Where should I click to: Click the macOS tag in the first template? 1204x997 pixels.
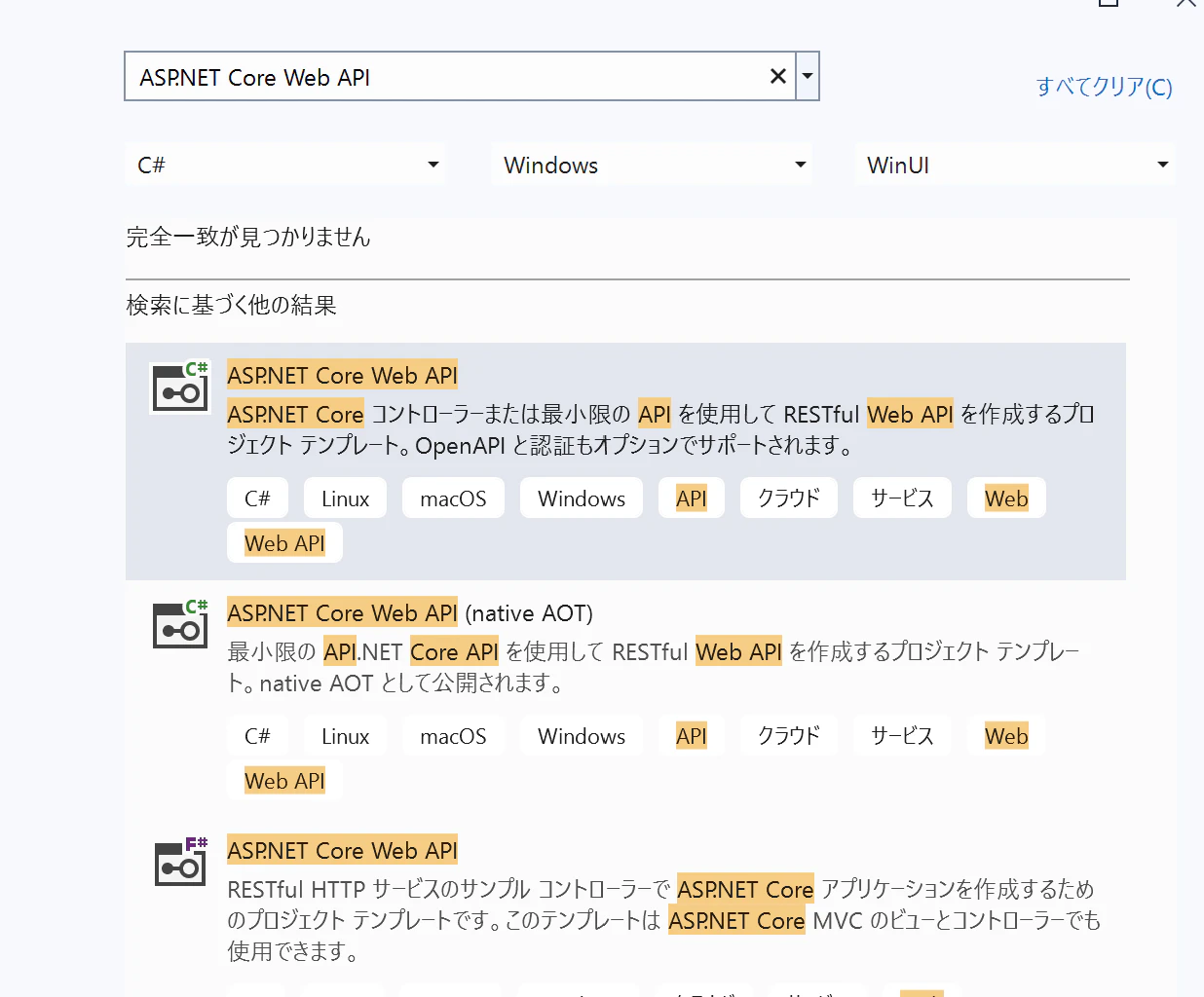tap(453, 498)
